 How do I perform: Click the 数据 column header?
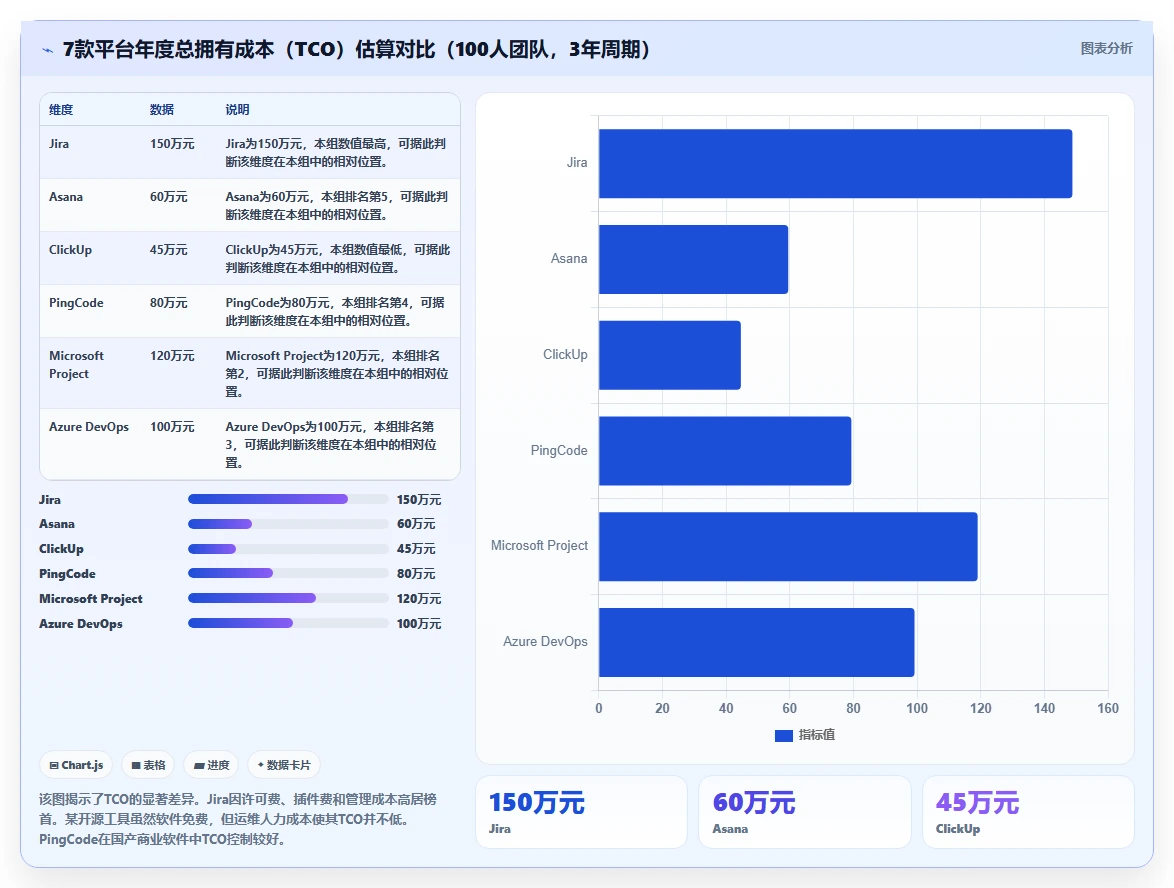pyautogui.click(x=162, y=109)
